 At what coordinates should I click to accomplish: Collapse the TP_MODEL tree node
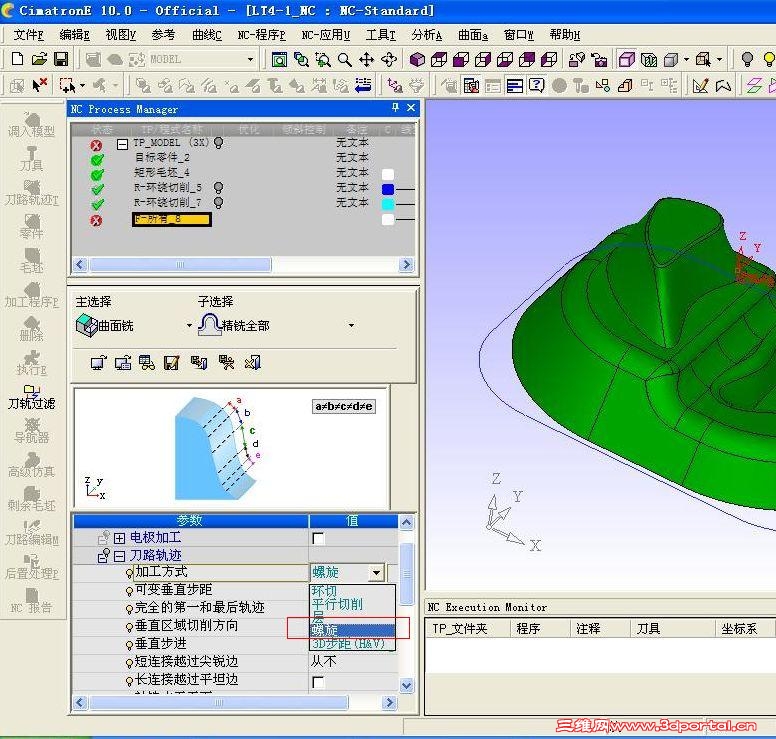tap(122, 144)
